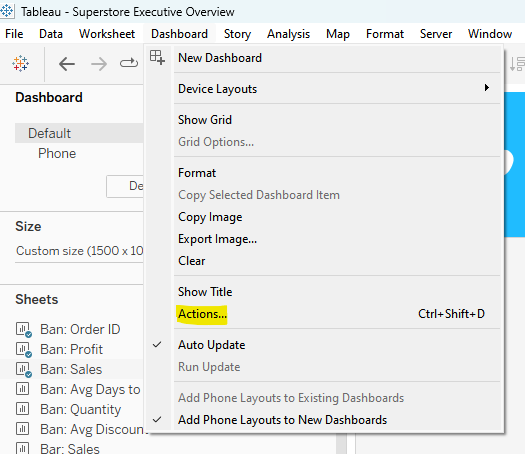
Task: Open the Analysis menu
Action: click(288, 34)
